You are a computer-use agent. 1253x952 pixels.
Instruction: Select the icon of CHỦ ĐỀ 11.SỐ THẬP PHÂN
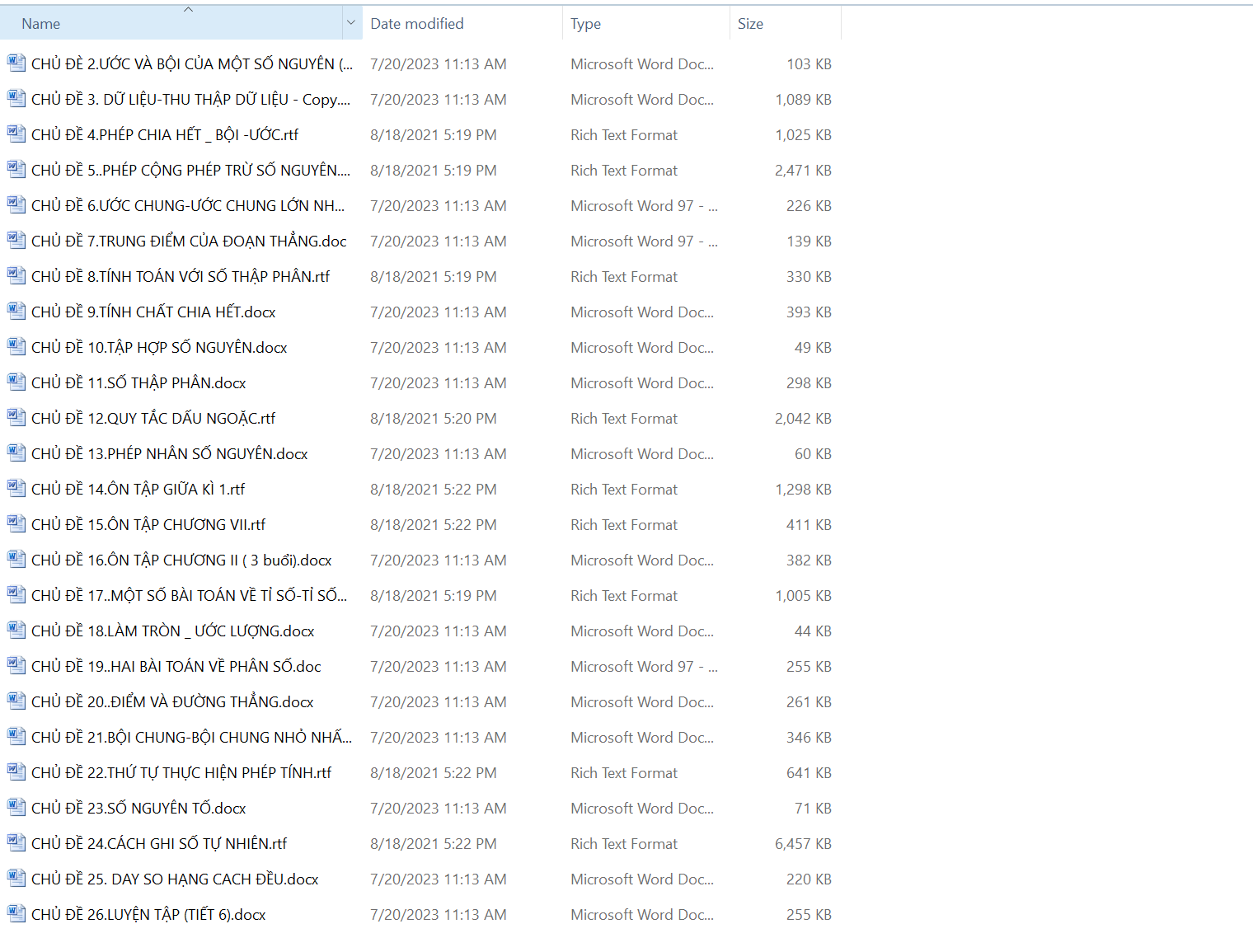tap(16, 382)
